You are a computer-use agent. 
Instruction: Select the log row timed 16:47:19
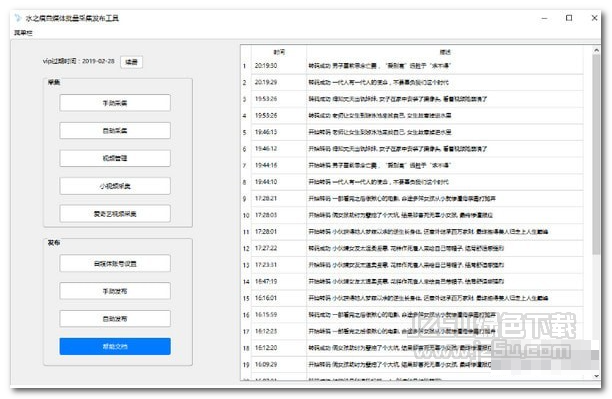(412, 281)
